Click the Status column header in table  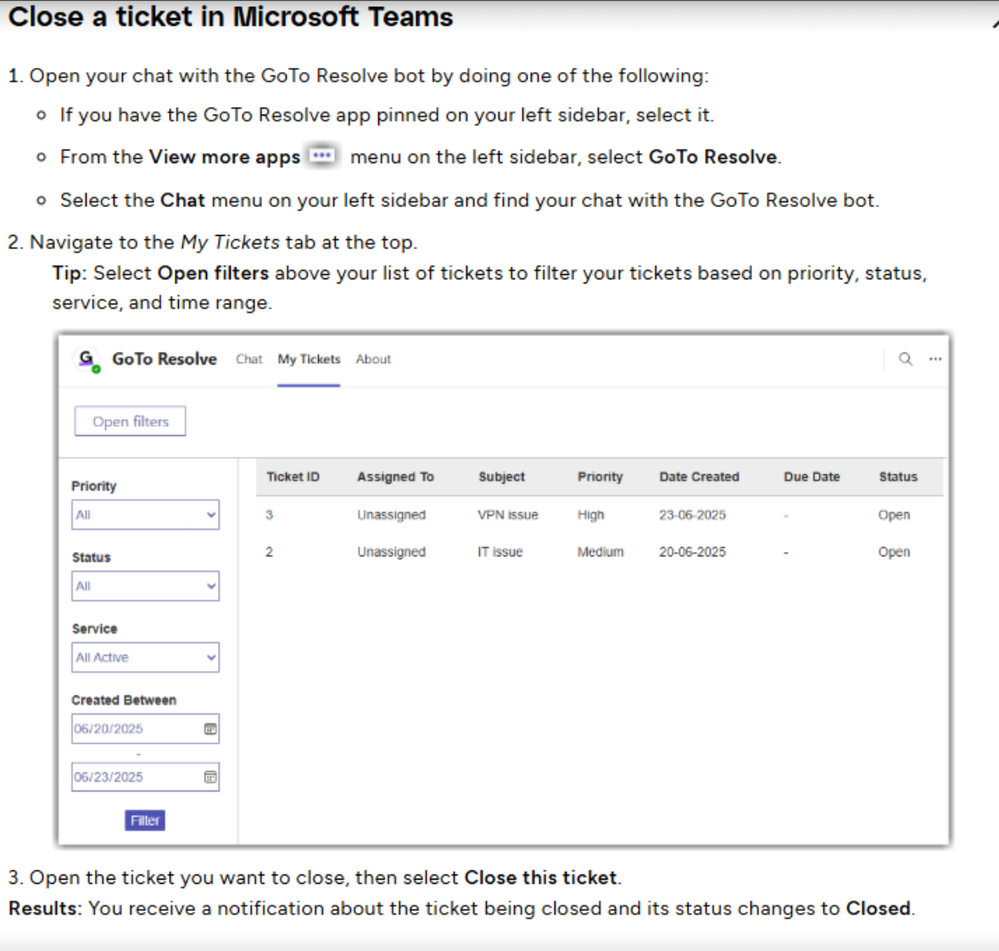tap(898, 477)
